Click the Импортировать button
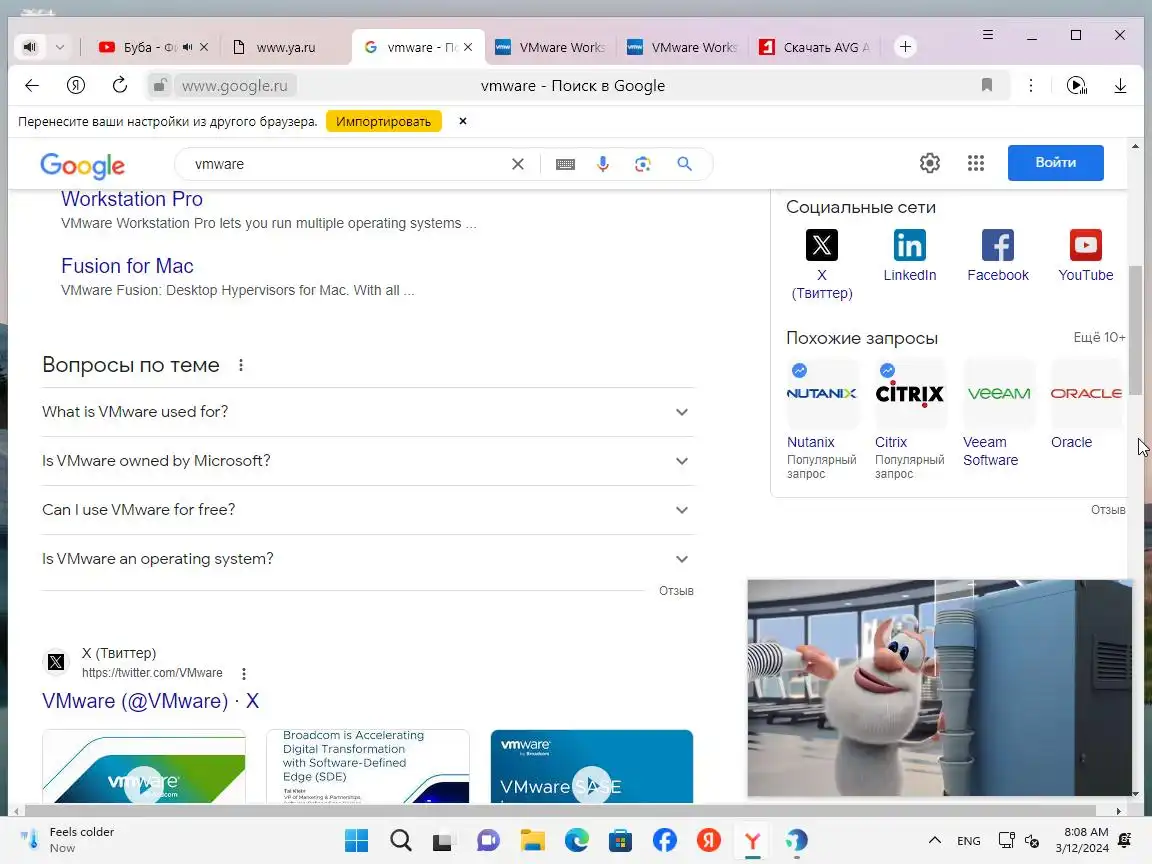This screenshot has width=1152, height=864. [384, 121]
